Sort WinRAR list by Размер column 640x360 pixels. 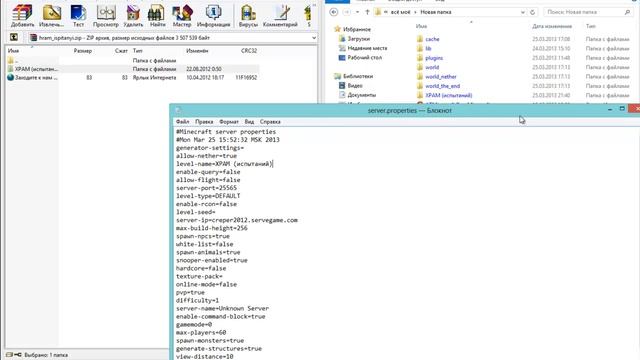point(83,51)
